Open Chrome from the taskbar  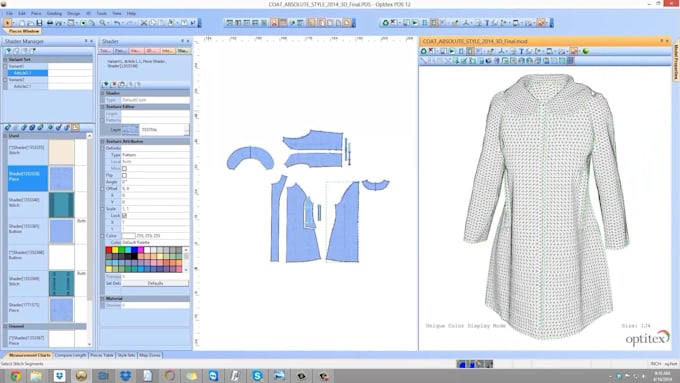click(x=16, y=376)
